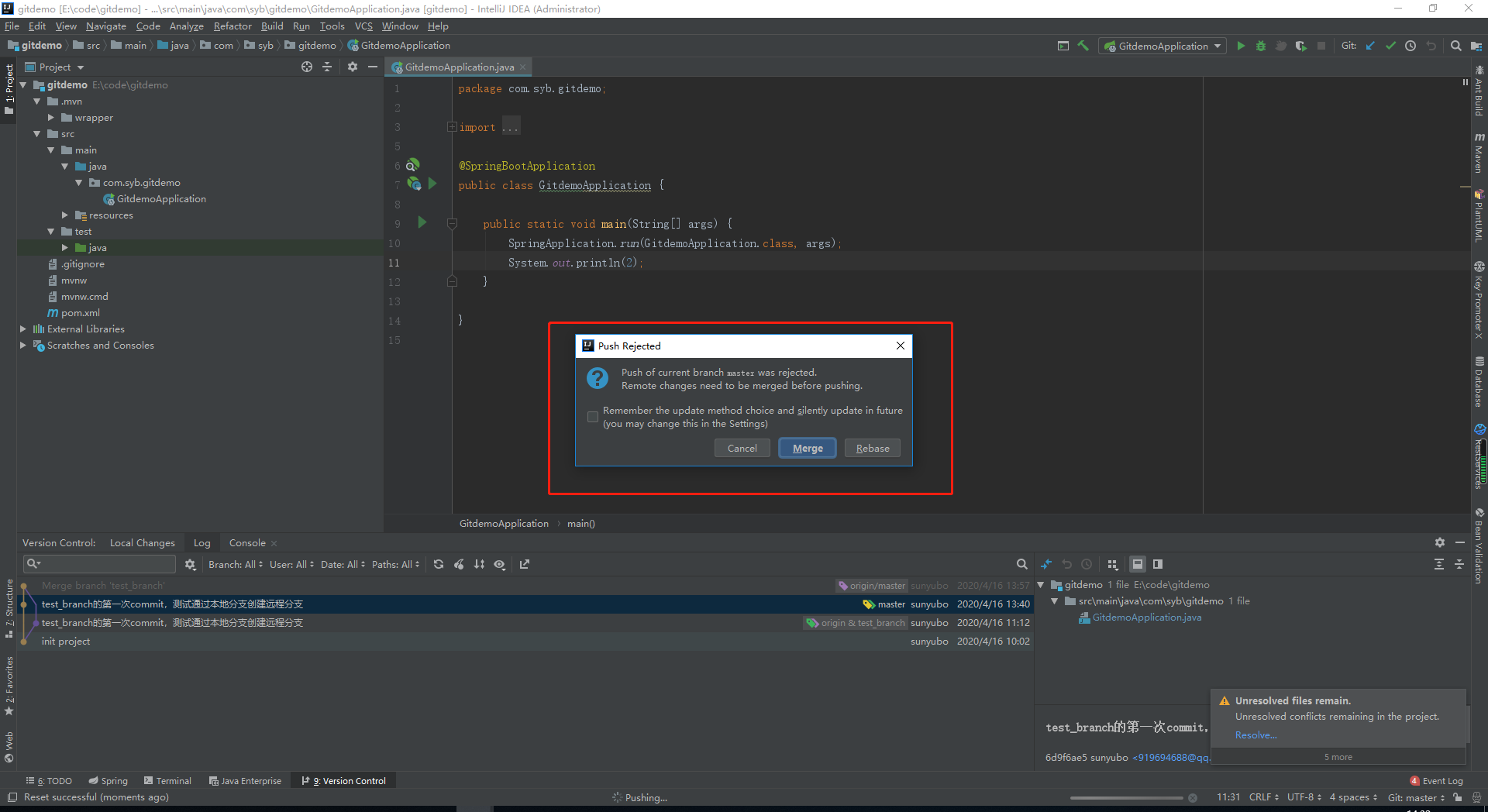
Task: Click the Pushing progress bar
Action: point(1127,798)
